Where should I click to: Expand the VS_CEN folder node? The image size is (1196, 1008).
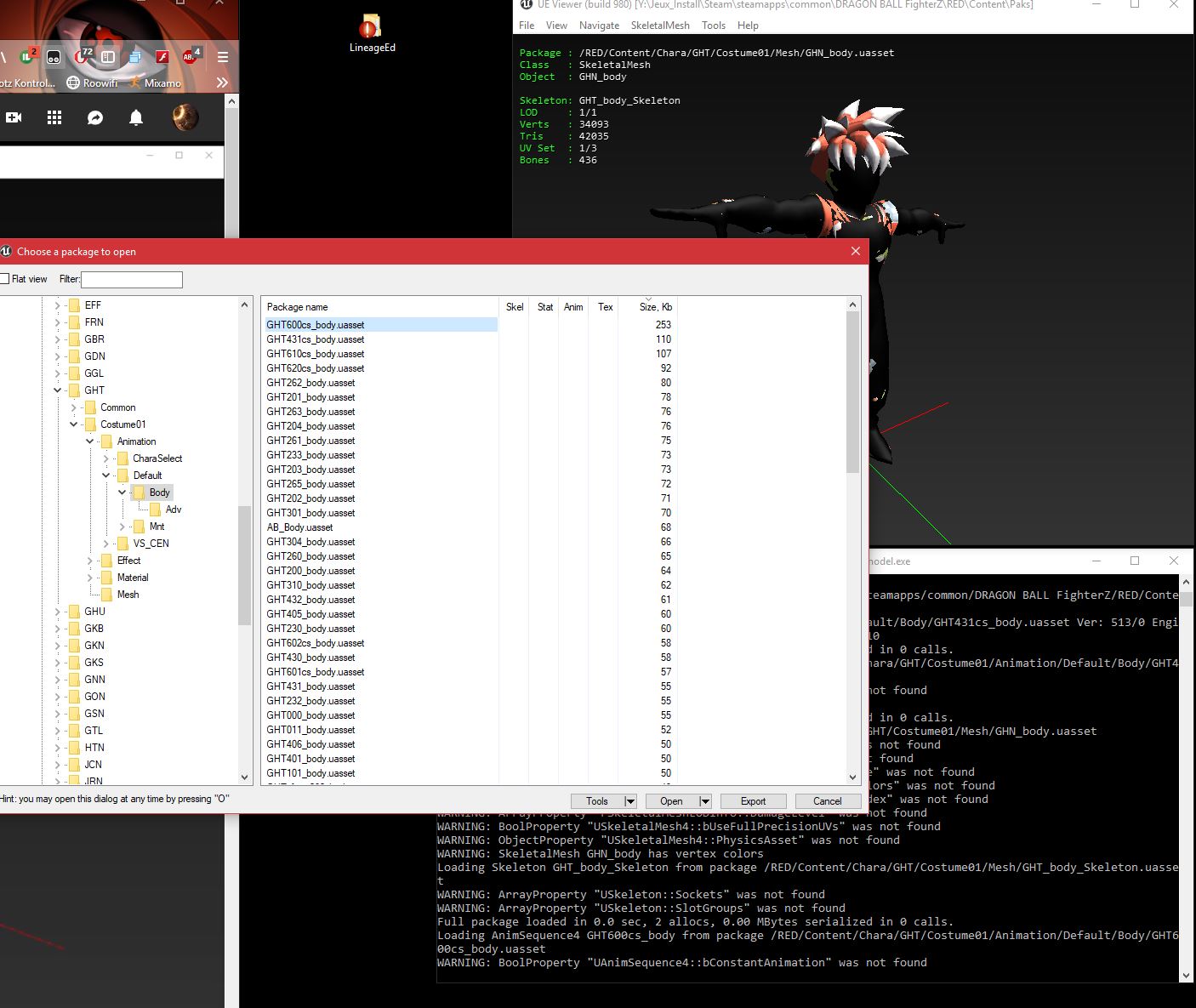point(106,544)
